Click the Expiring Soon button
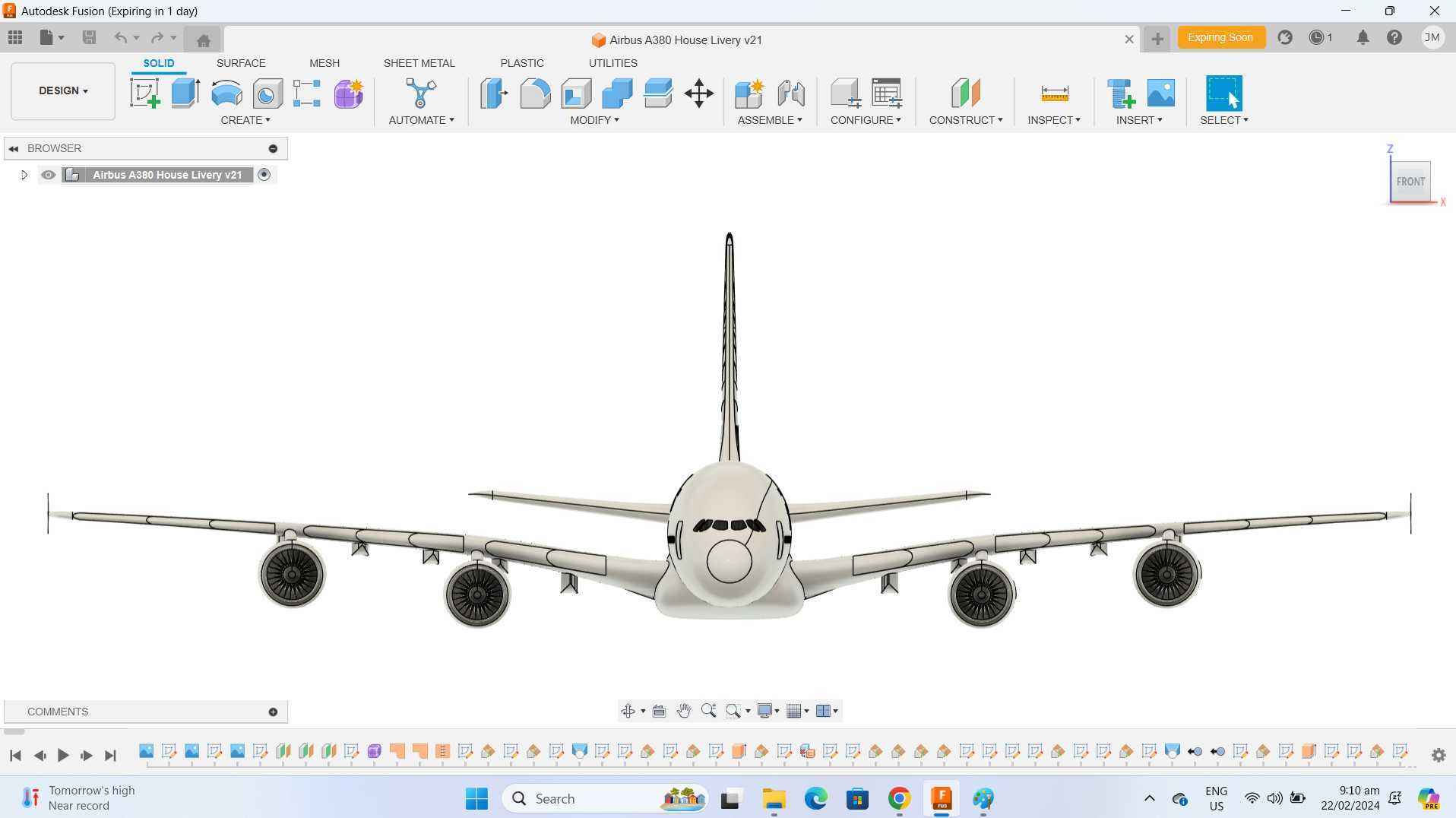Image resolution: width=1456 pixels, height=818 pixels. [x=1220, y=37]
